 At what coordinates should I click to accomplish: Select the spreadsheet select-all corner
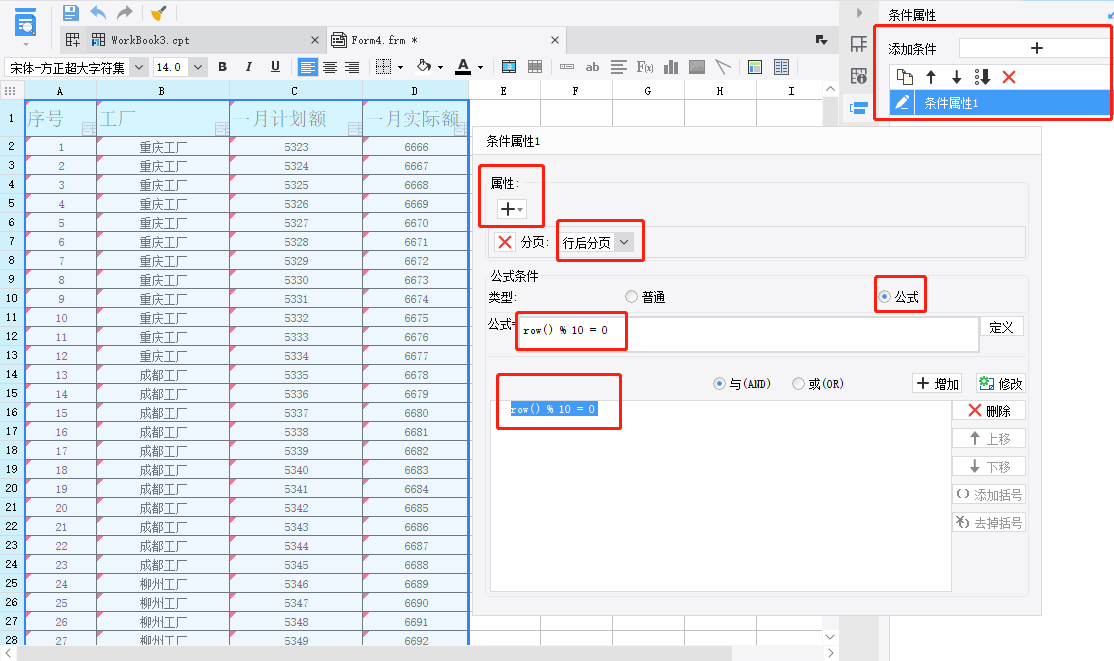tap(11, 91)
